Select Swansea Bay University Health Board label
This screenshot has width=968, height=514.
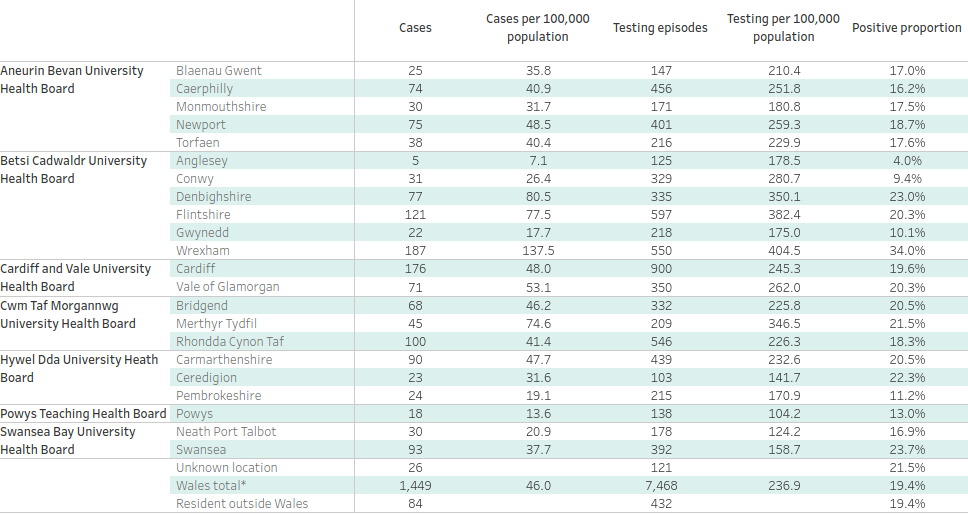click(x=68, y=441)
